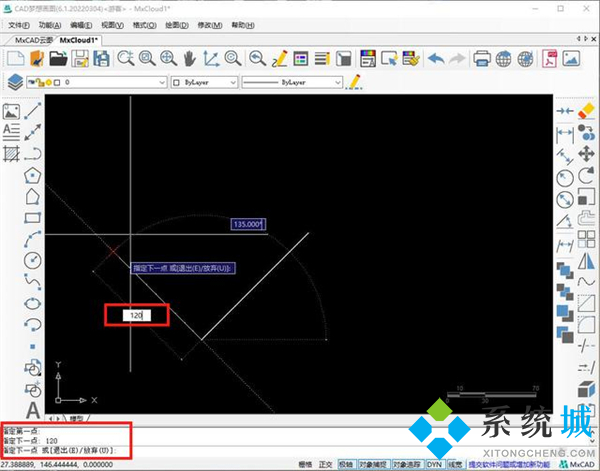Select the Eraser tool on right toolbar
This screenshot has width=600, height=471.
pos(586,110)
